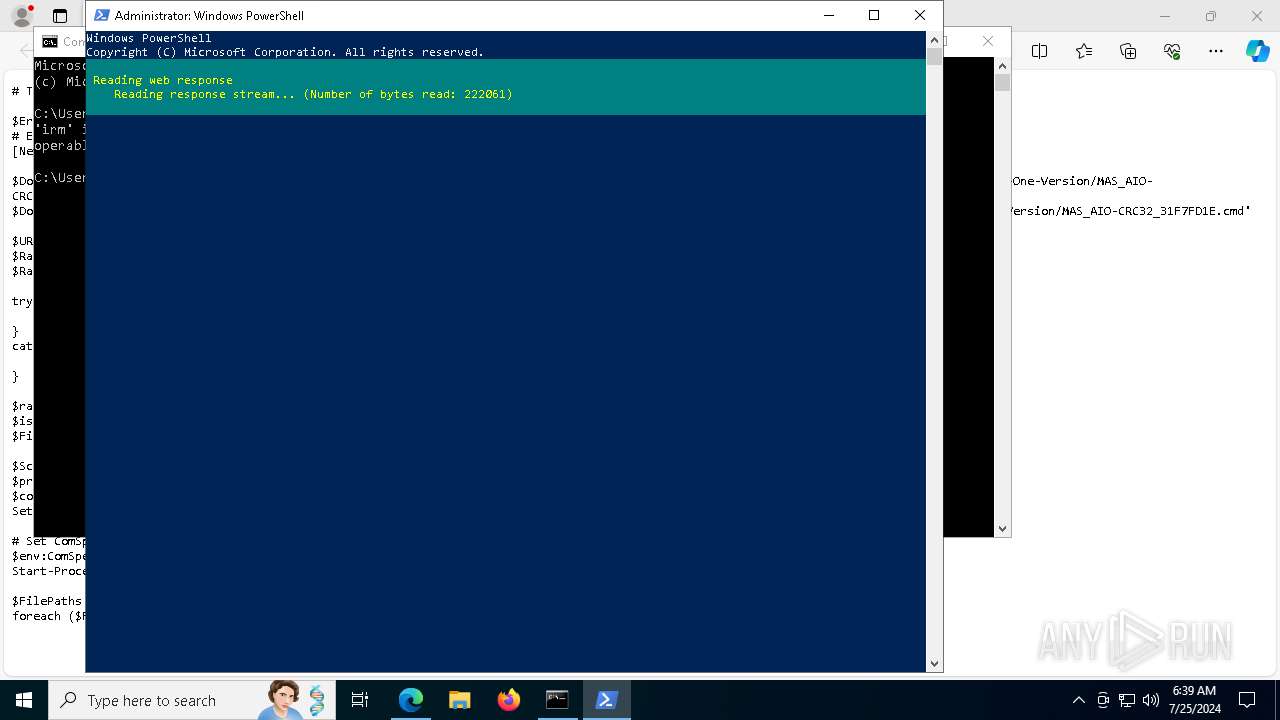
Task: Open the network tray icon
Action: (1127, 700)
